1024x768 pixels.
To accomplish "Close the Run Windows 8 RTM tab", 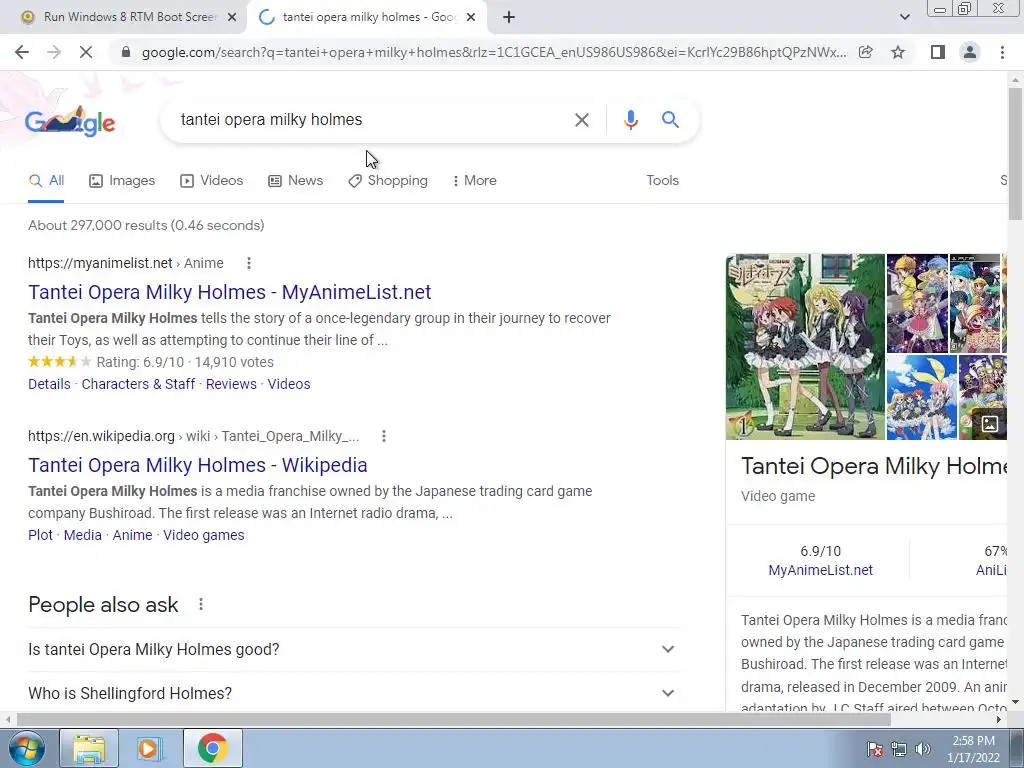I will (232, 17).
